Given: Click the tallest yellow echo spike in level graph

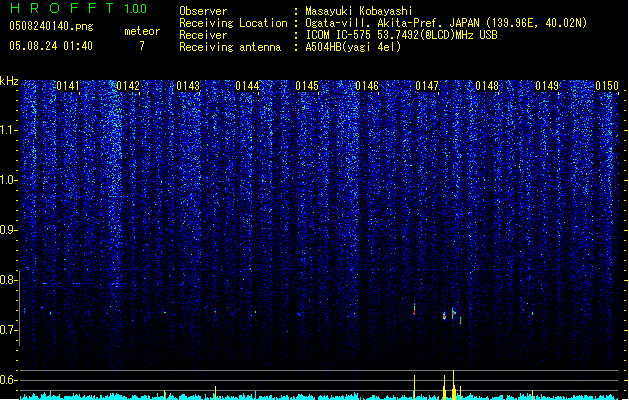Looking at the screenshot, I should tap(453, 385).
